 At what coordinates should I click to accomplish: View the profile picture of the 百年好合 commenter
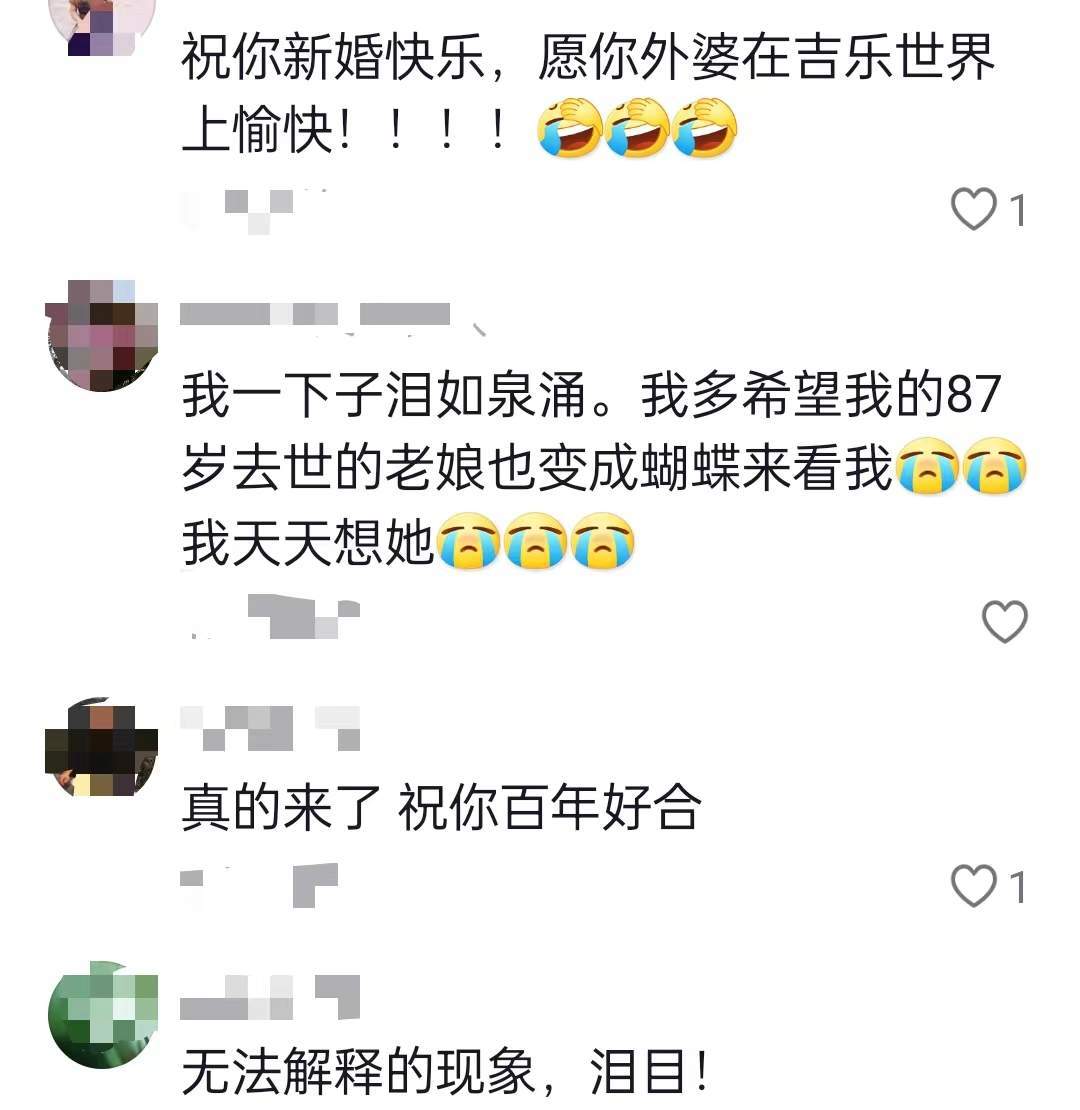click(101, 748)
